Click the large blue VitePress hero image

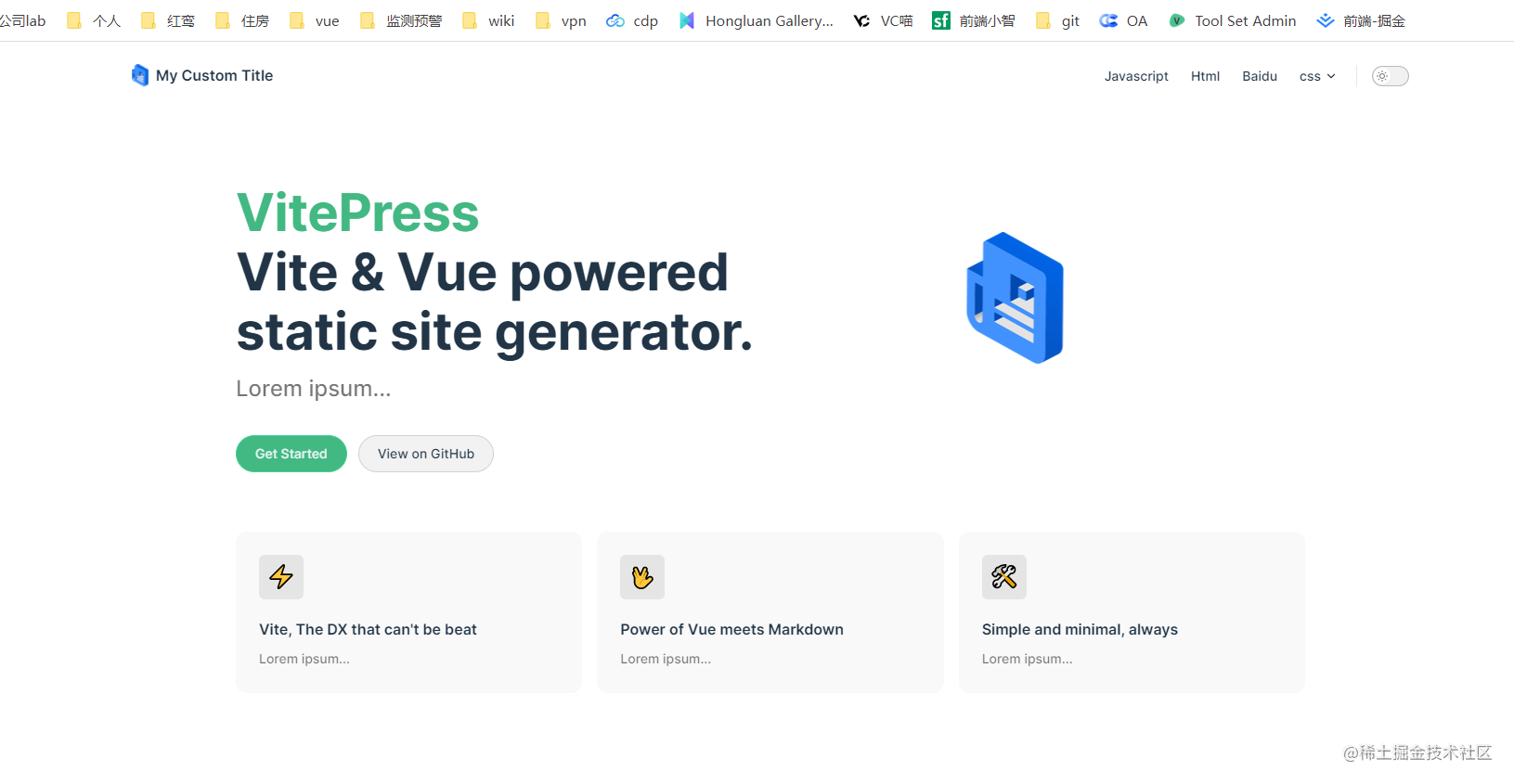(1015, 298)
